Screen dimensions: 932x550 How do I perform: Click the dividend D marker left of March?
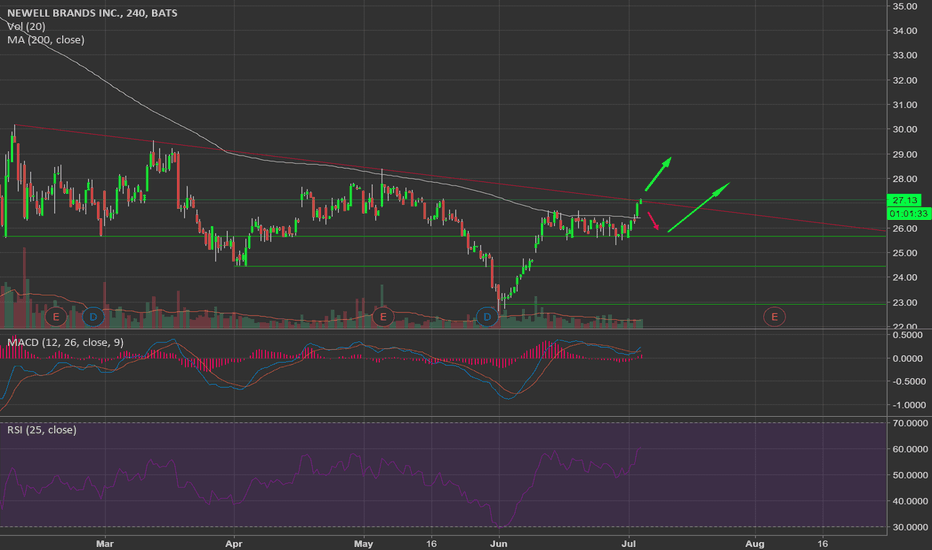(93, 317)
